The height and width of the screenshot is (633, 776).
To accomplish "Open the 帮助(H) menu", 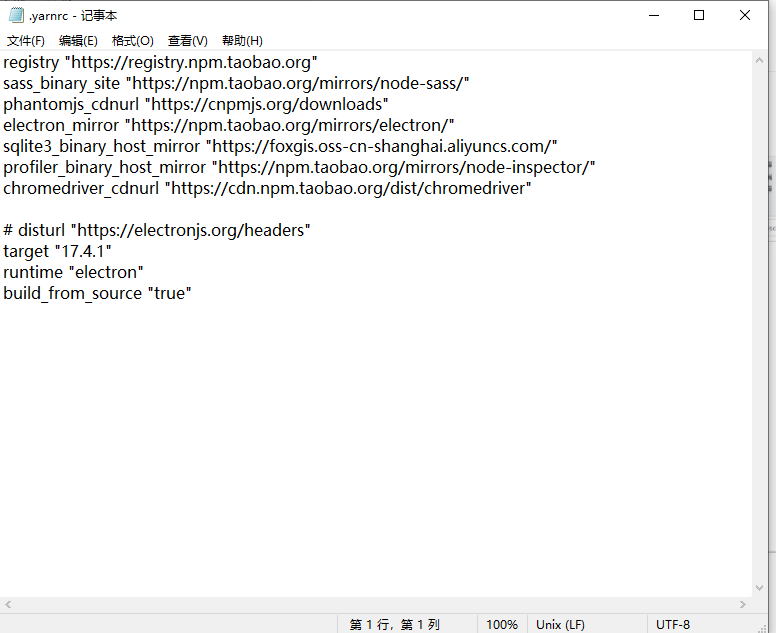I will 242,41.
